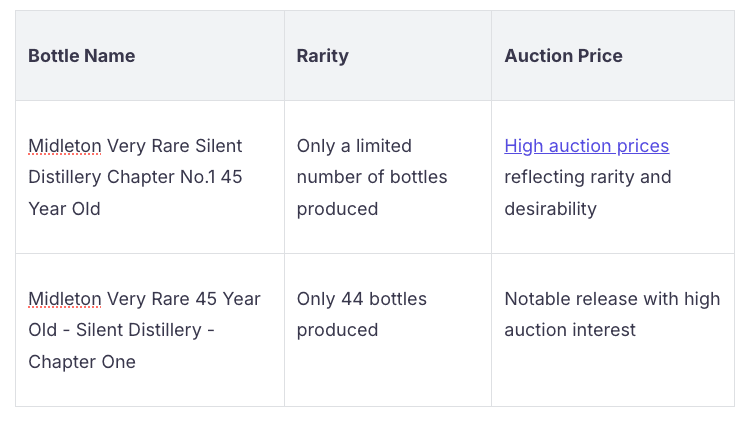Screen dimensions: 744x424
Task: Click the "Bottle Name" column header
Action: coord(81,56)
